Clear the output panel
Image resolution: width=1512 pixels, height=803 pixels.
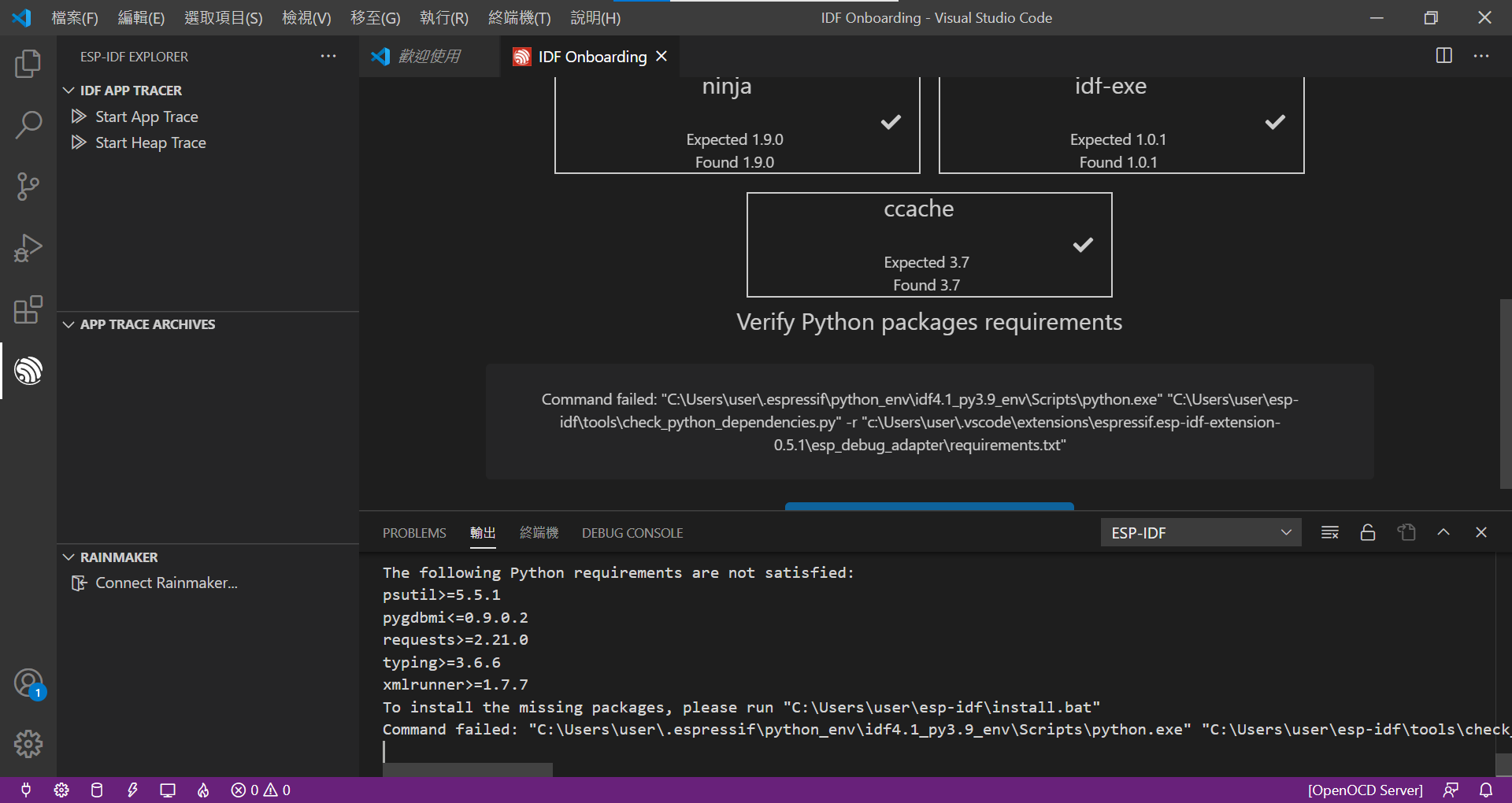point(1330,532)
